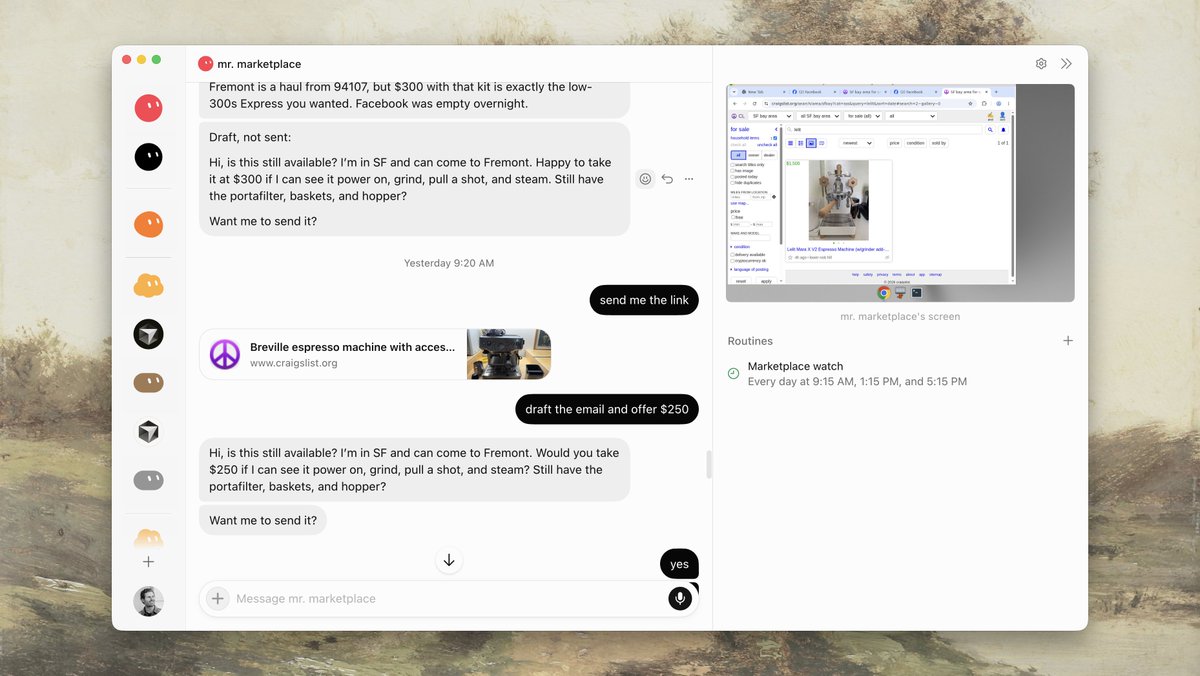This screenshot has height=676, width=1200.
Task: Click the mr. marketplace header title
Action: (x=259, y=64)
